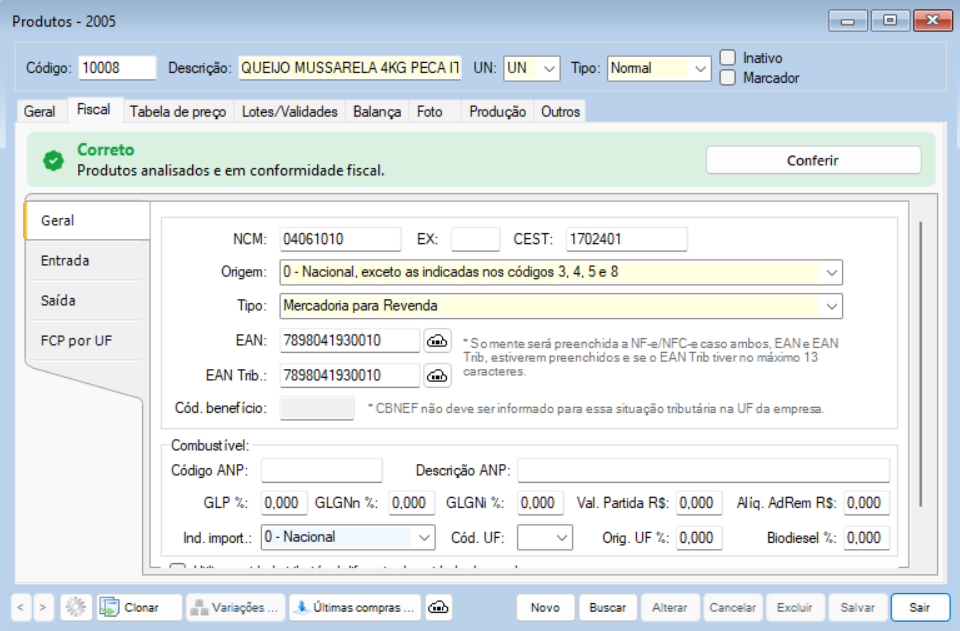Screen dimensions: 960x631
Task: Open Variações button
Action: (x=236, y=607)
